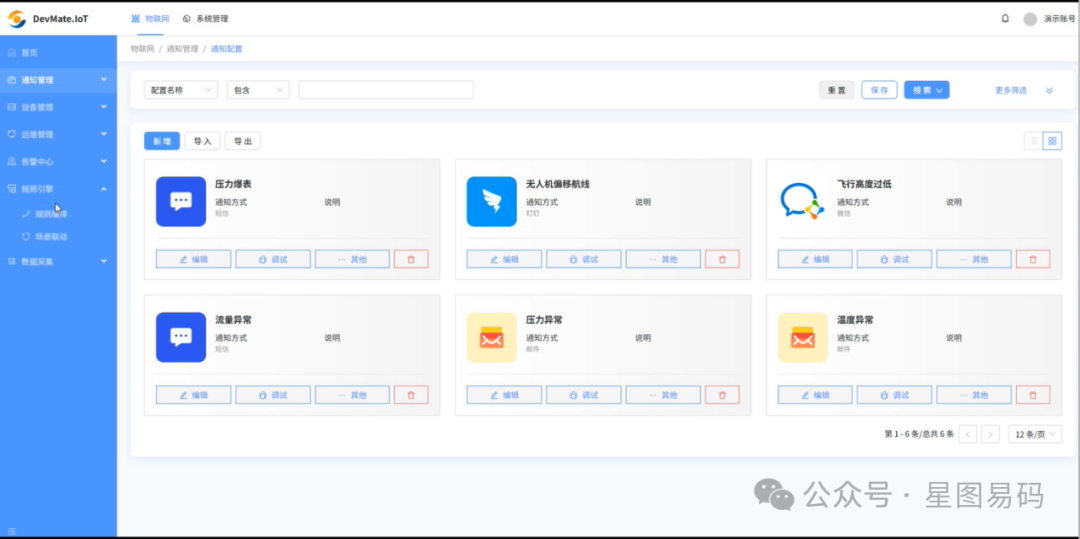The image size is (1080, 539).
Task: Collapse the sidebar using bottom menu icon
Action: (x=11, y=531)
